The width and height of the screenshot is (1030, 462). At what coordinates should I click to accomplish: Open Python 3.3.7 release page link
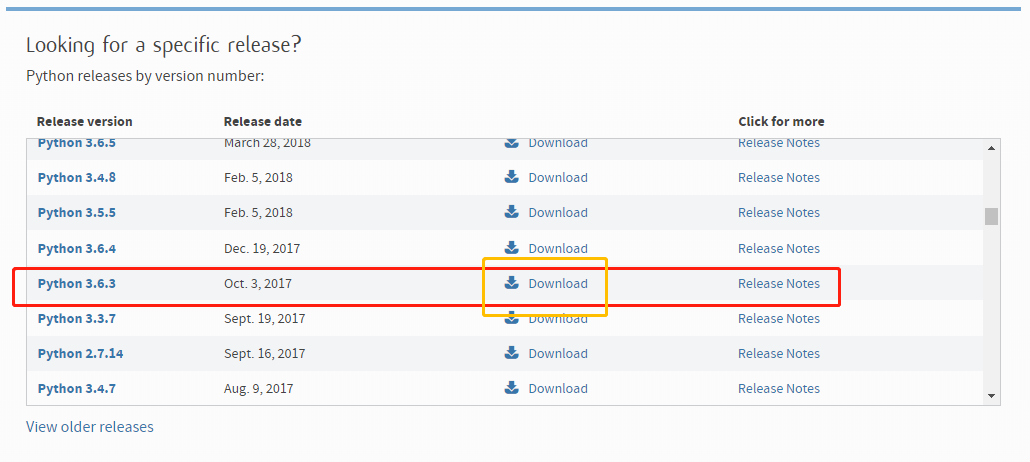pyautogui.click(x=77, y=319)
